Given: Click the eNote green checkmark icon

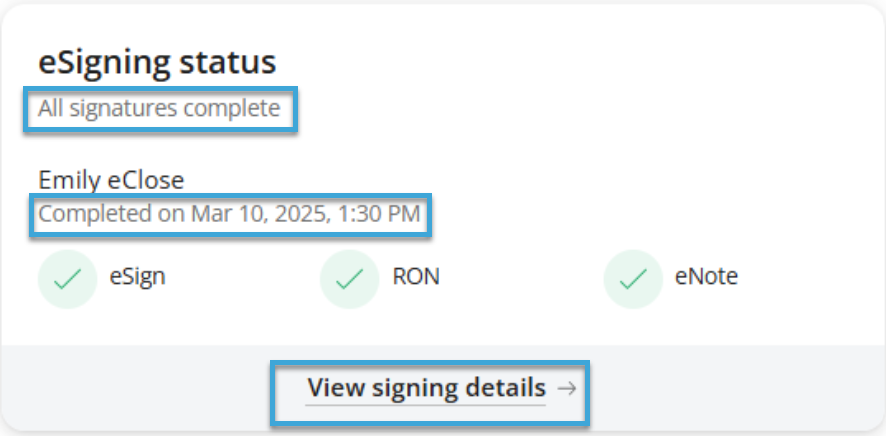Looking at the screenshot, I should (x=633, y=279).
